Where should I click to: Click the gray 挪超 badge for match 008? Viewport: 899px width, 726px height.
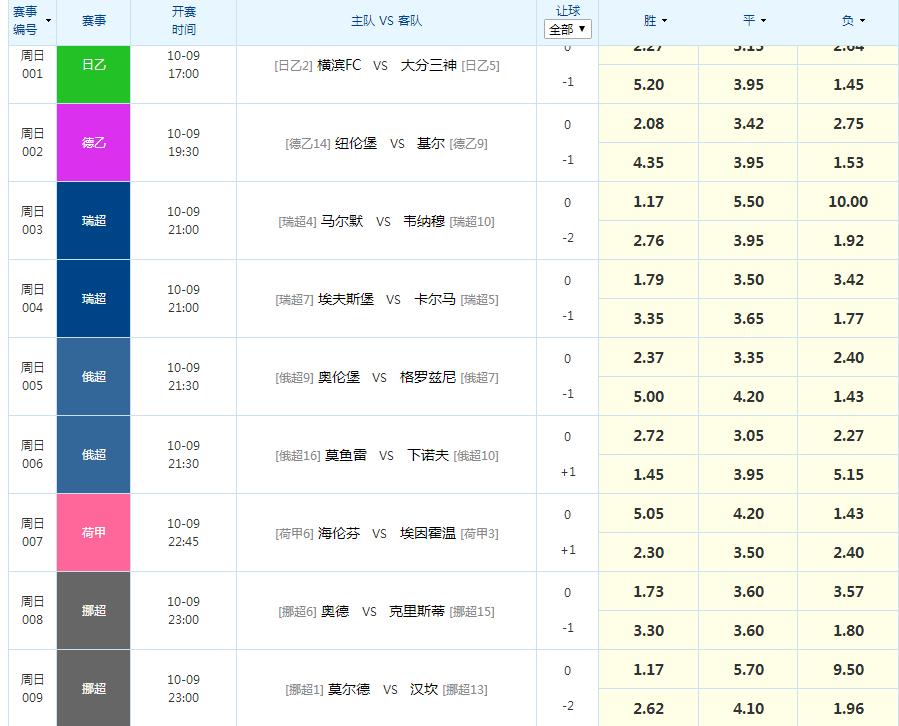(x=95, y=610)
